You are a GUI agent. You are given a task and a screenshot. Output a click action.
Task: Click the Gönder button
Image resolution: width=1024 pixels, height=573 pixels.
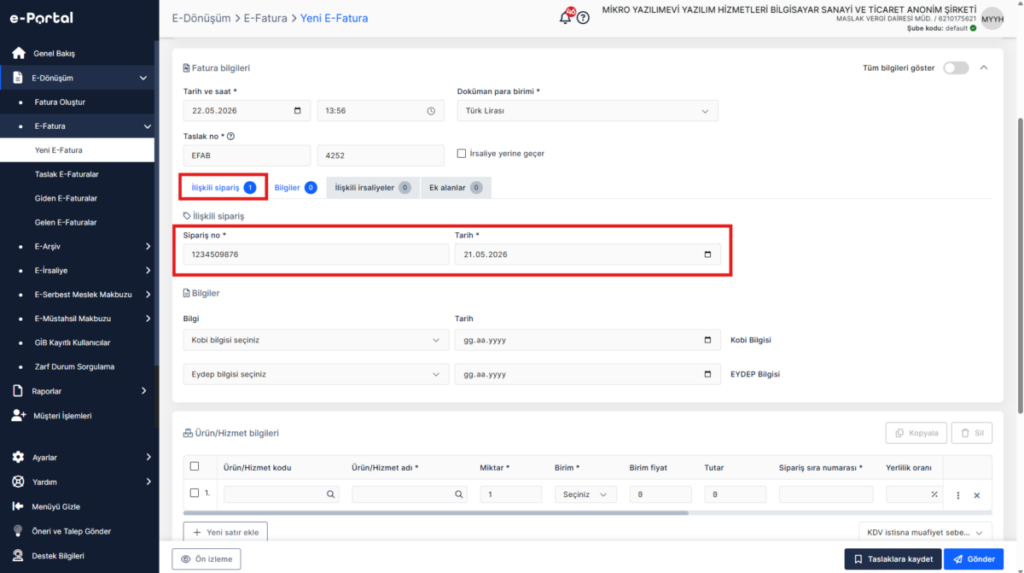tap(974, 559)
